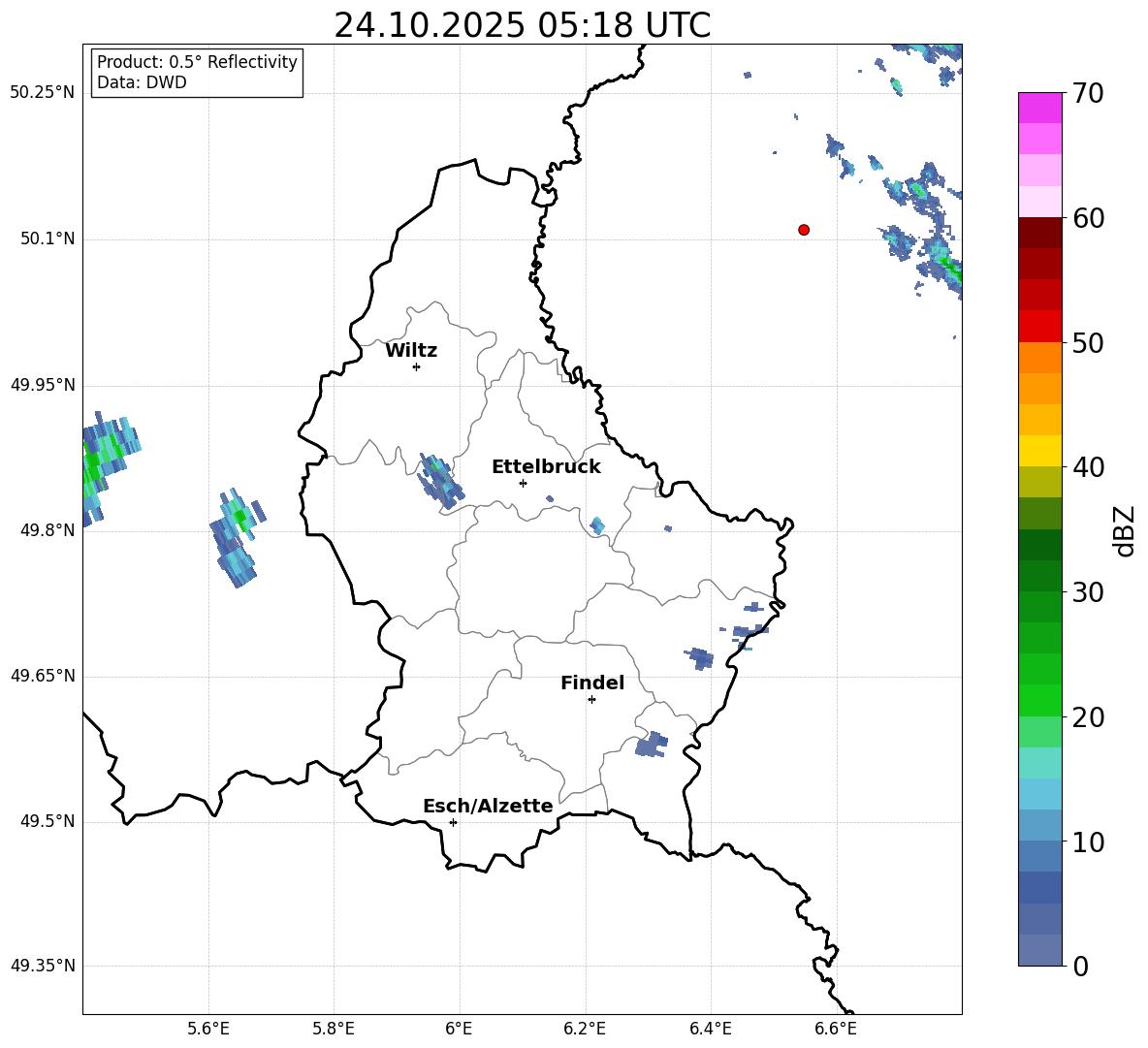Click the 49.35°N latitude label

[x=43, y=966]
